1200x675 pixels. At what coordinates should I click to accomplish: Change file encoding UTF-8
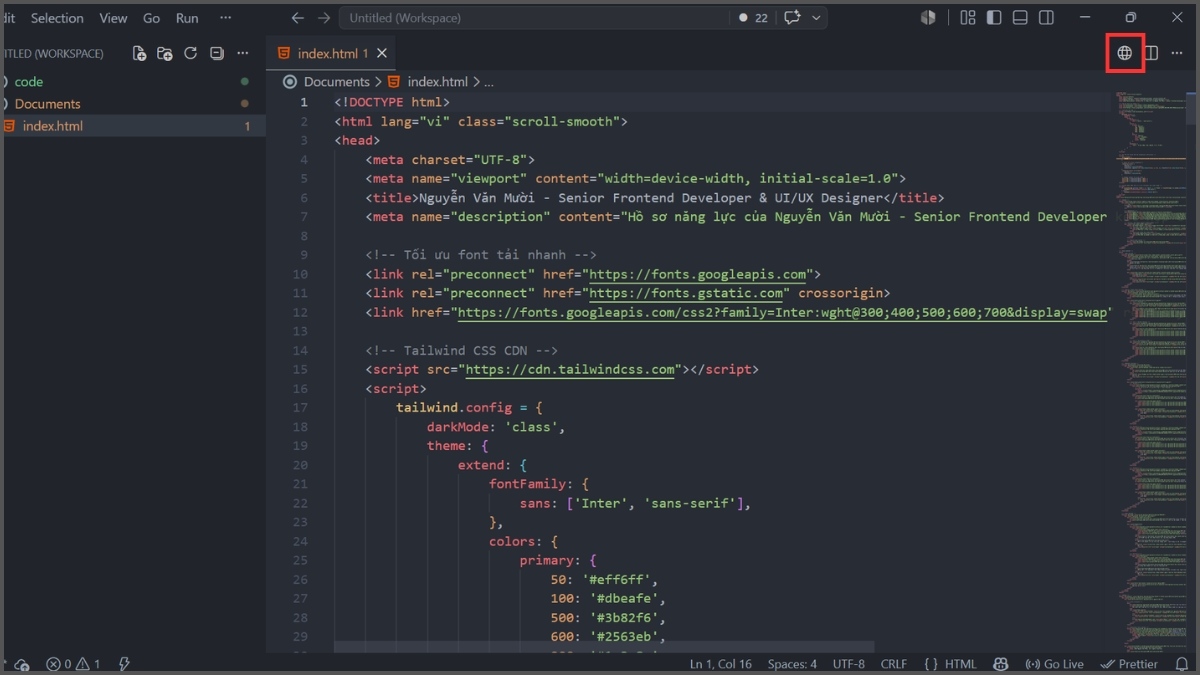click(x=848, y=664)
